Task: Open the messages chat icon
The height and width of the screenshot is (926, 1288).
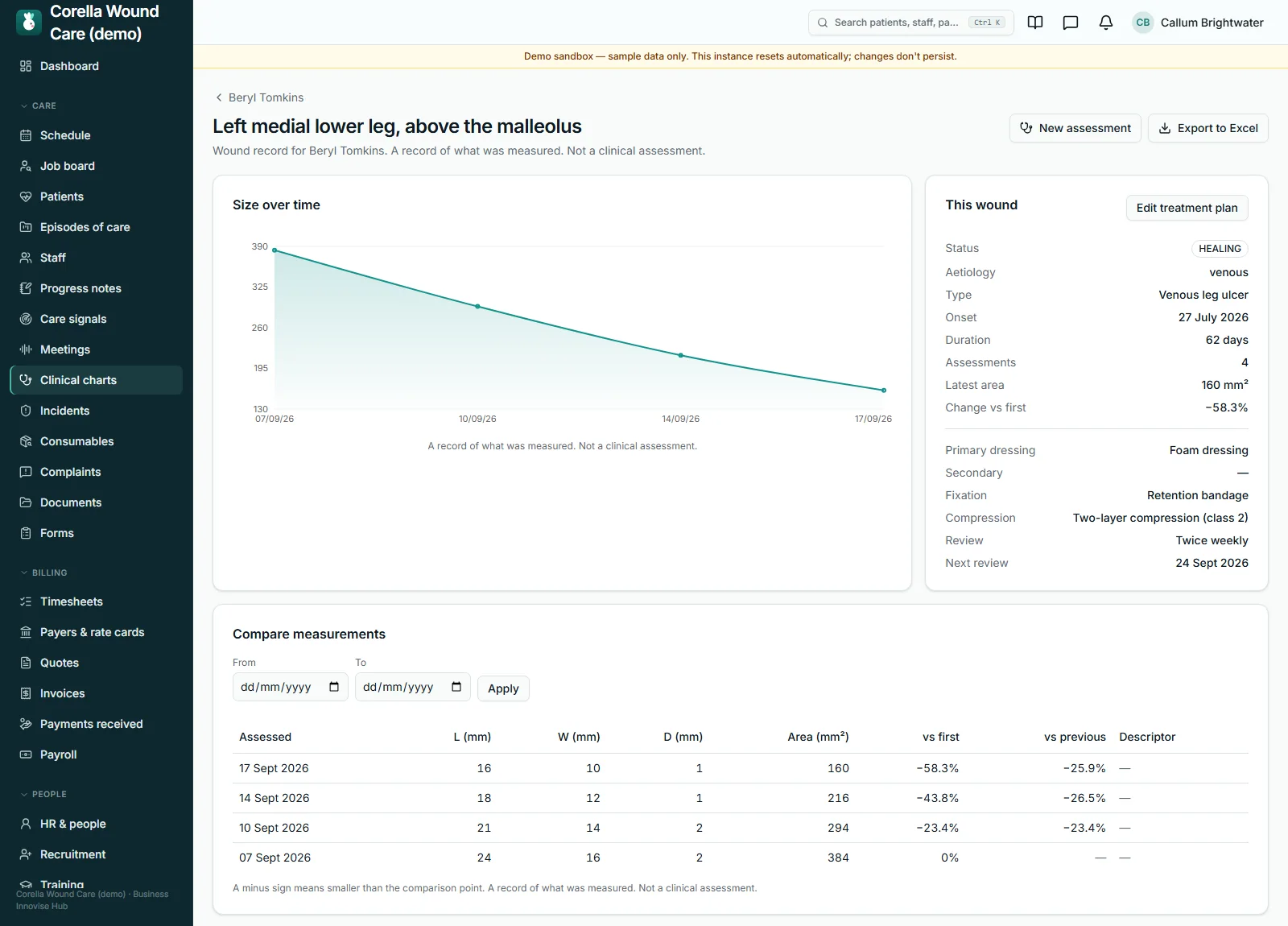Action: (x=1071, y=23)
